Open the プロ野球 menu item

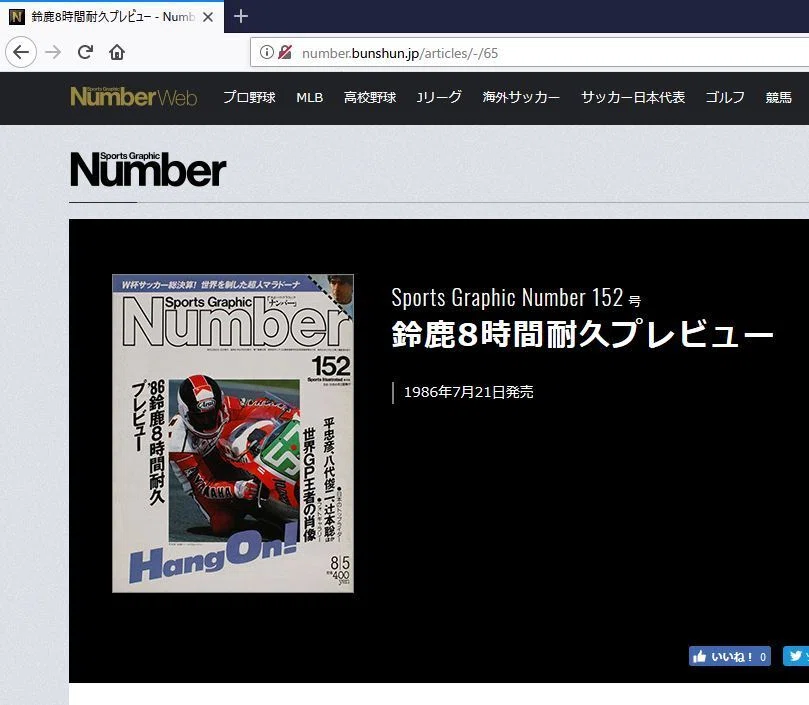[249, 97]
